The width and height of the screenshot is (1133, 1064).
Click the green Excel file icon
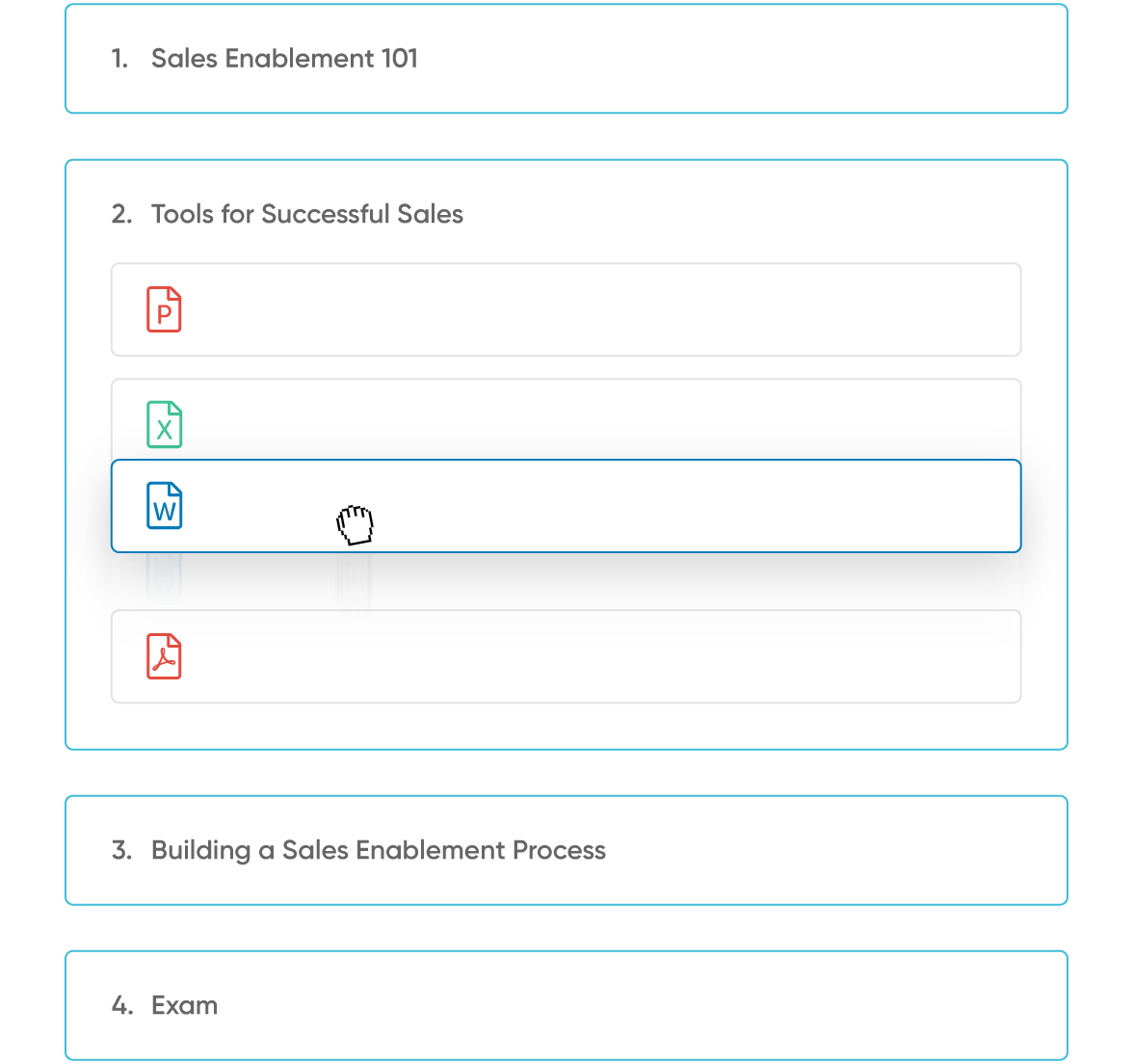pos(164,425)
